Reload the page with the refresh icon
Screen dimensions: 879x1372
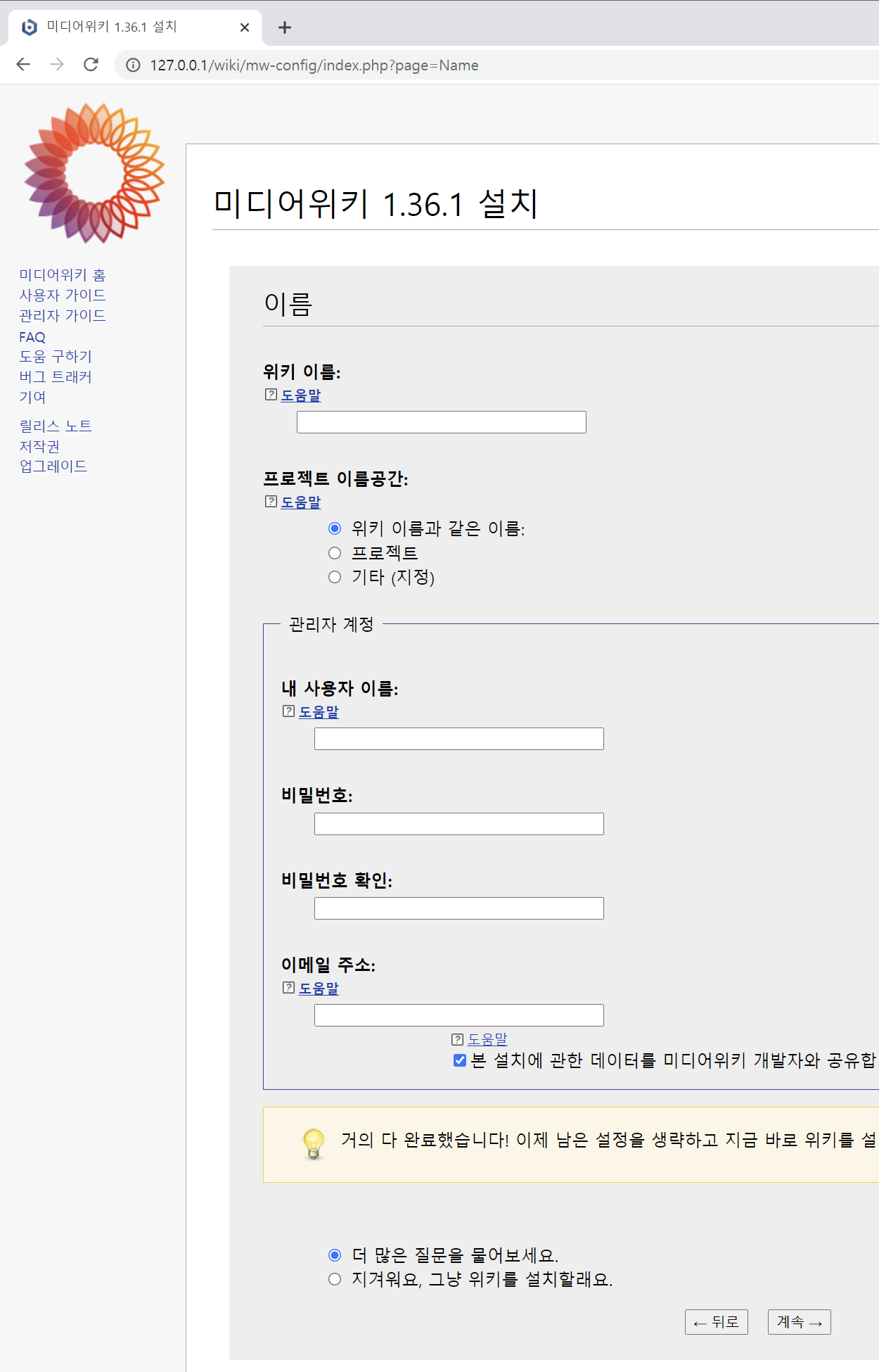point(91,65)
